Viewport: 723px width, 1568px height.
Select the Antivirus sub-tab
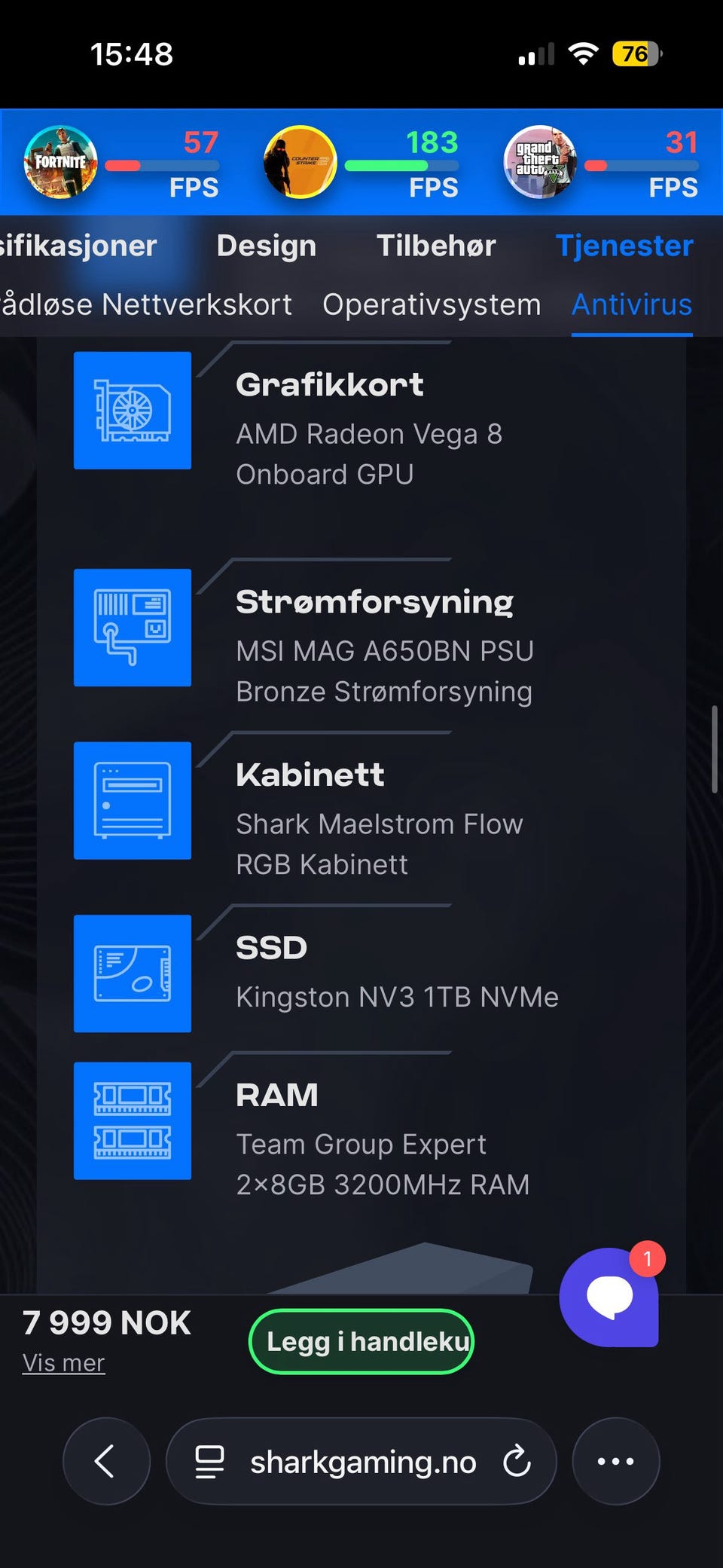click(632, 304)
